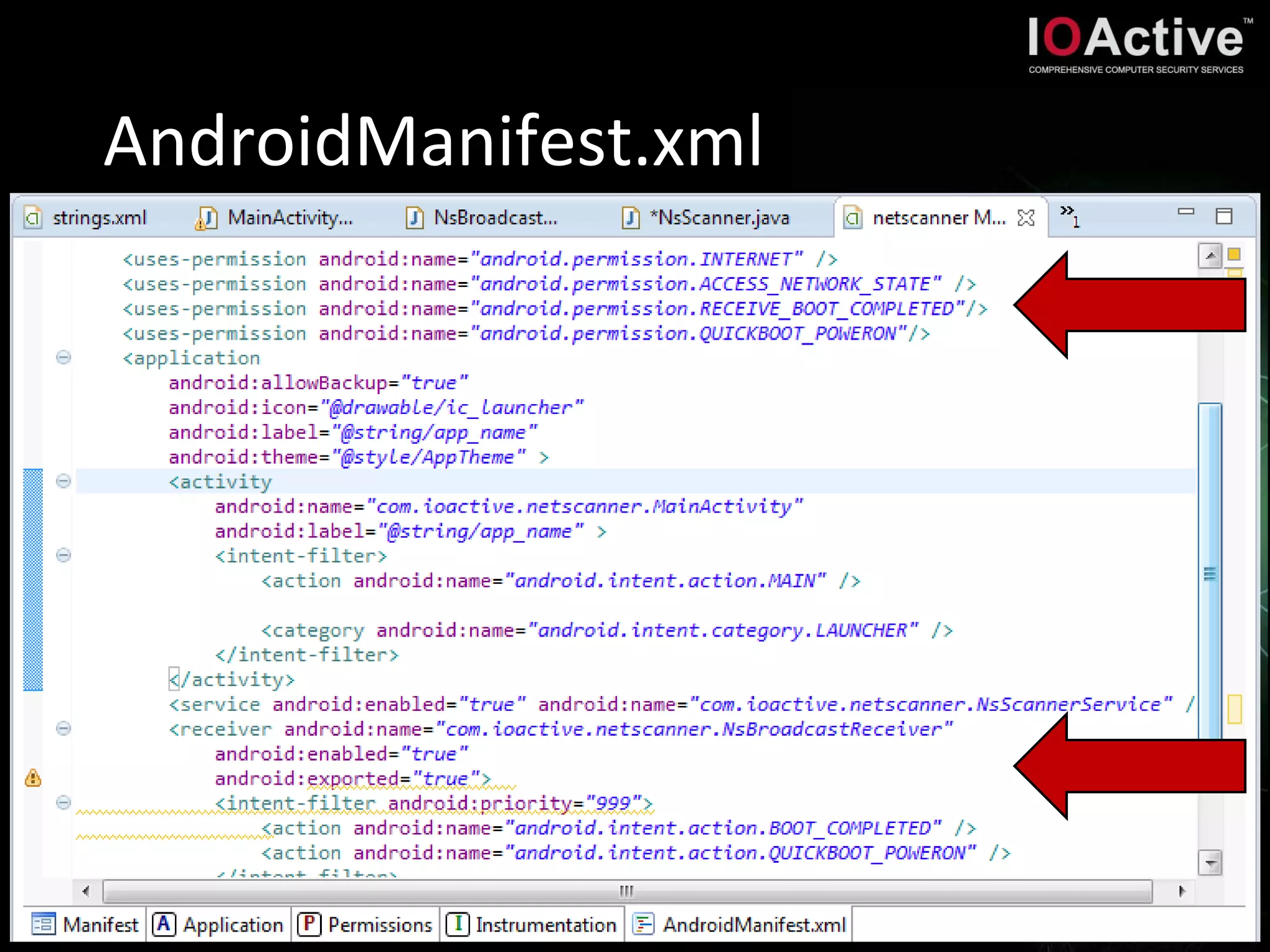Click the ACCESS_NETWORK_STATE permission line

(549, 283)
